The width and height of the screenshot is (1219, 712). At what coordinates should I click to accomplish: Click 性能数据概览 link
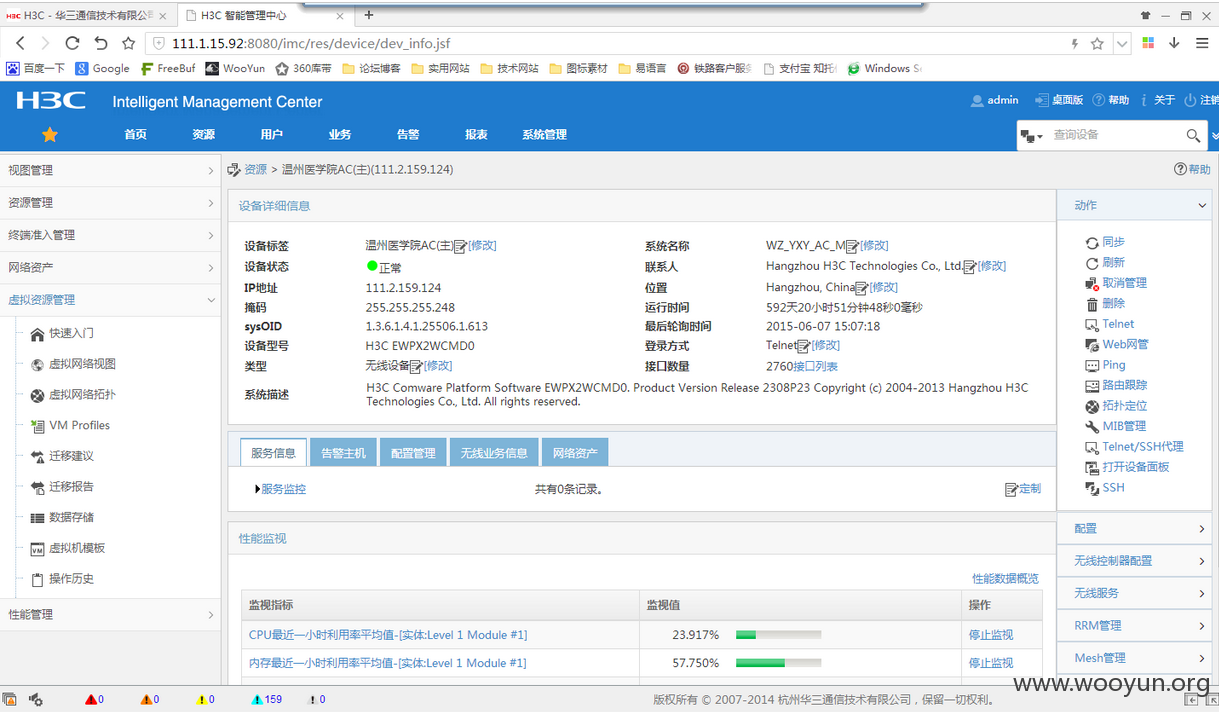point(1005,578)
